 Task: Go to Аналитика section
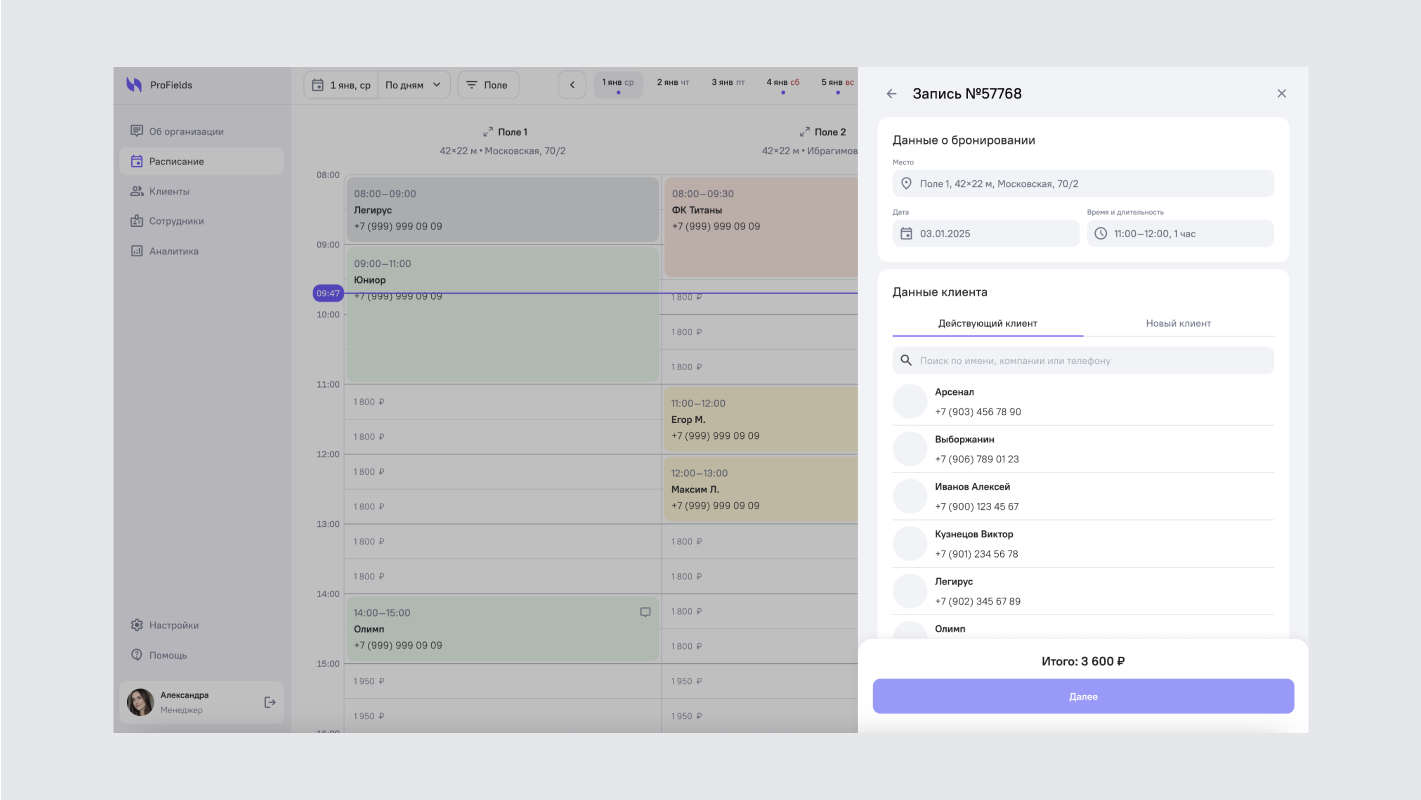click(173, 251)
